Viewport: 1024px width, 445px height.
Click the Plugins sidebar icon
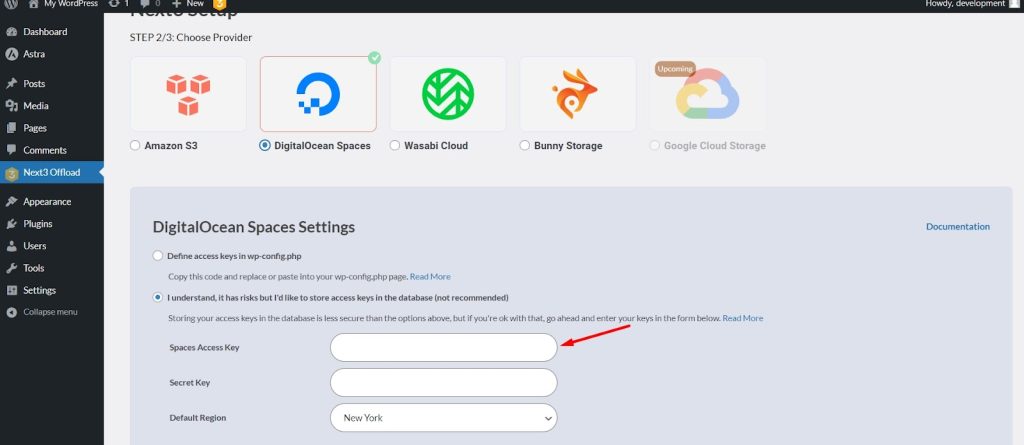11,224
